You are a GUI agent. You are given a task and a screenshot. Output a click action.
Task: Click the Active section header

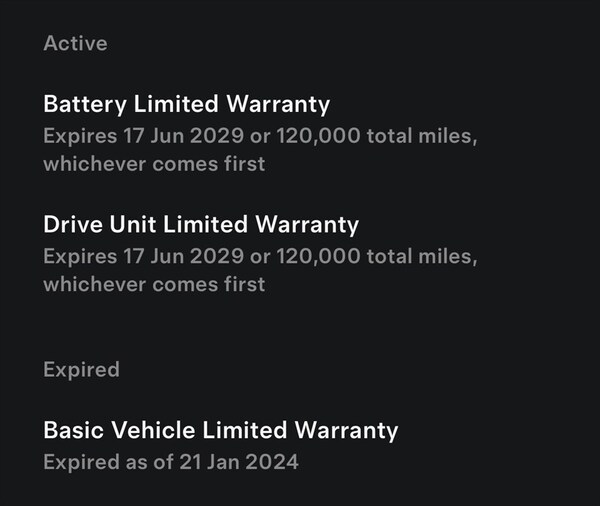point(75,44)
